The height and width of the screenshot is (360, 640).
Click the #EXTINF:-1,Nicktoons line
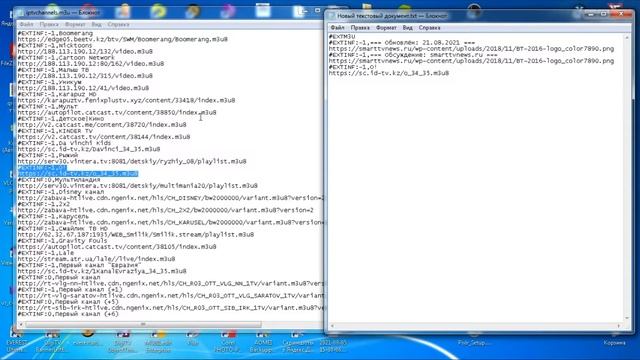click(x=55, y=45)
